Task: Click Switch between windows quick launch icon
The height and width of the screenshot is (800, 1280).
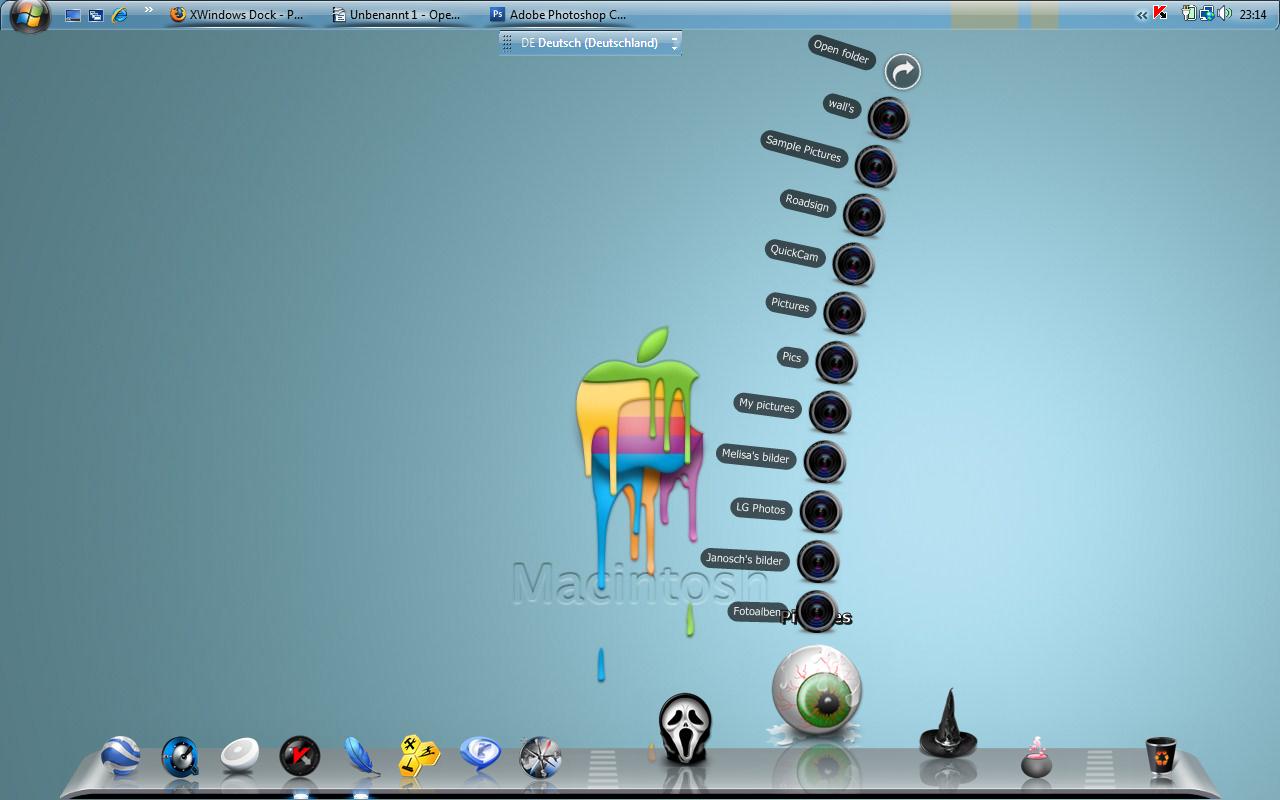Action: 96,15
